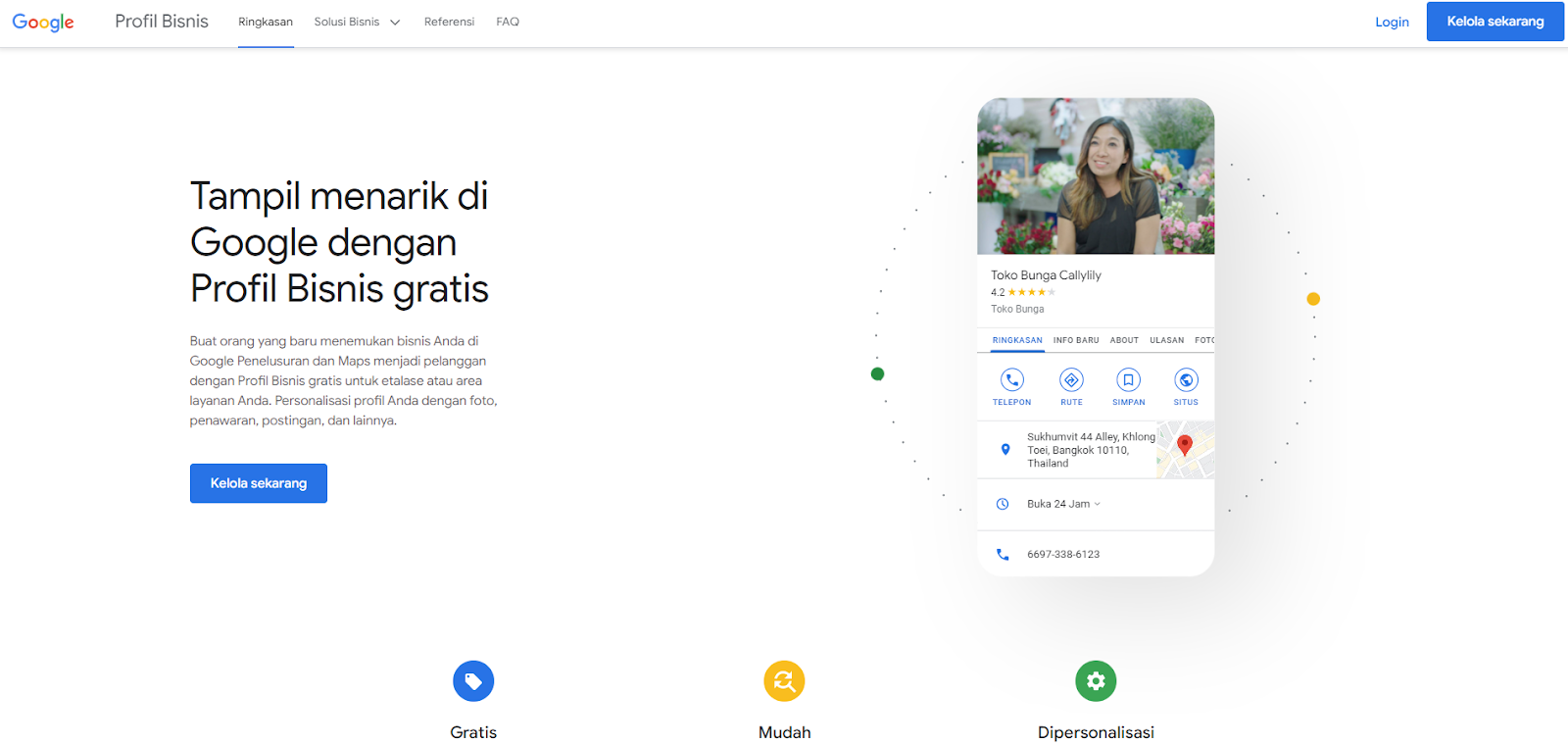This screenshot has width=1568, height=743.
Task: Click the Login link
Action: (1392, 22)
